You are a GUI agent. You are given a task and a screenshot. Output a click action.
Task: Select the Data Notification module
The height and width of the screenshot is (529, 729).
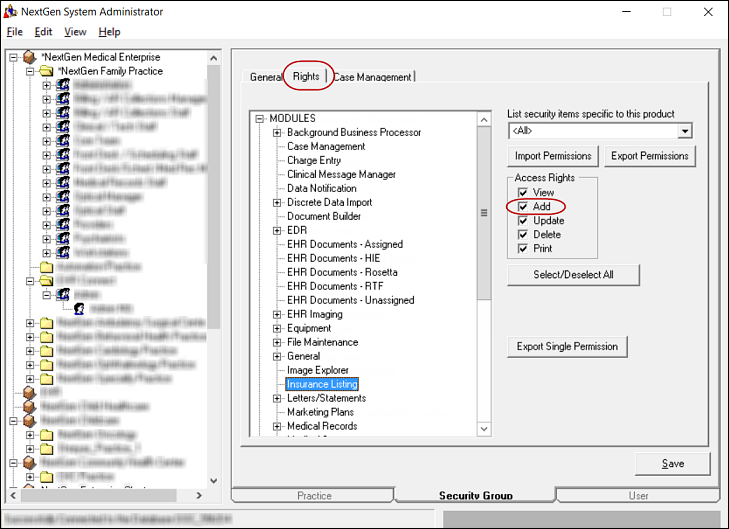click(x=322, y=188)
